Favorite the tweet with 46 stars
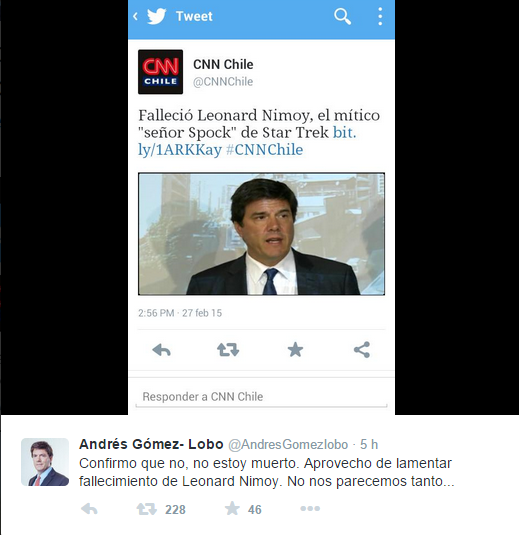Image resolution: width=519 pixels, height=539 pixels. click(232, 508)
